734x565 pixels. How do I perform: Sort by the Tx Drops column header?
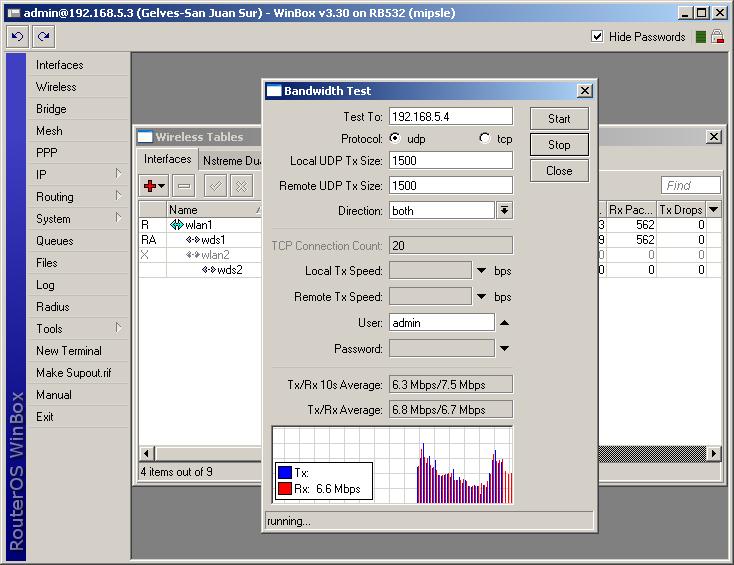pyautogui.click(x=681, y=210)
